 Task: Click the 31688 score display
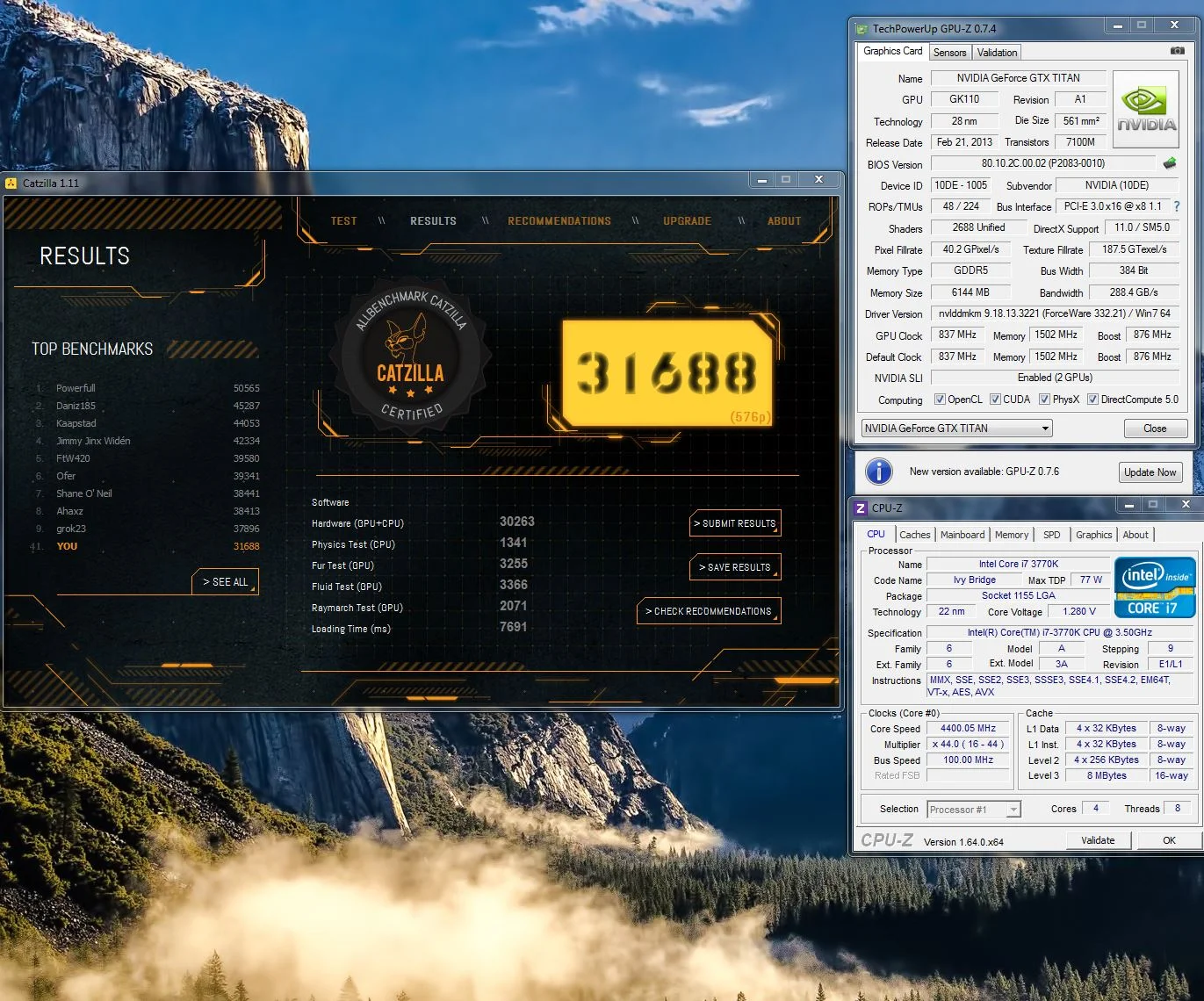(667, 372)
